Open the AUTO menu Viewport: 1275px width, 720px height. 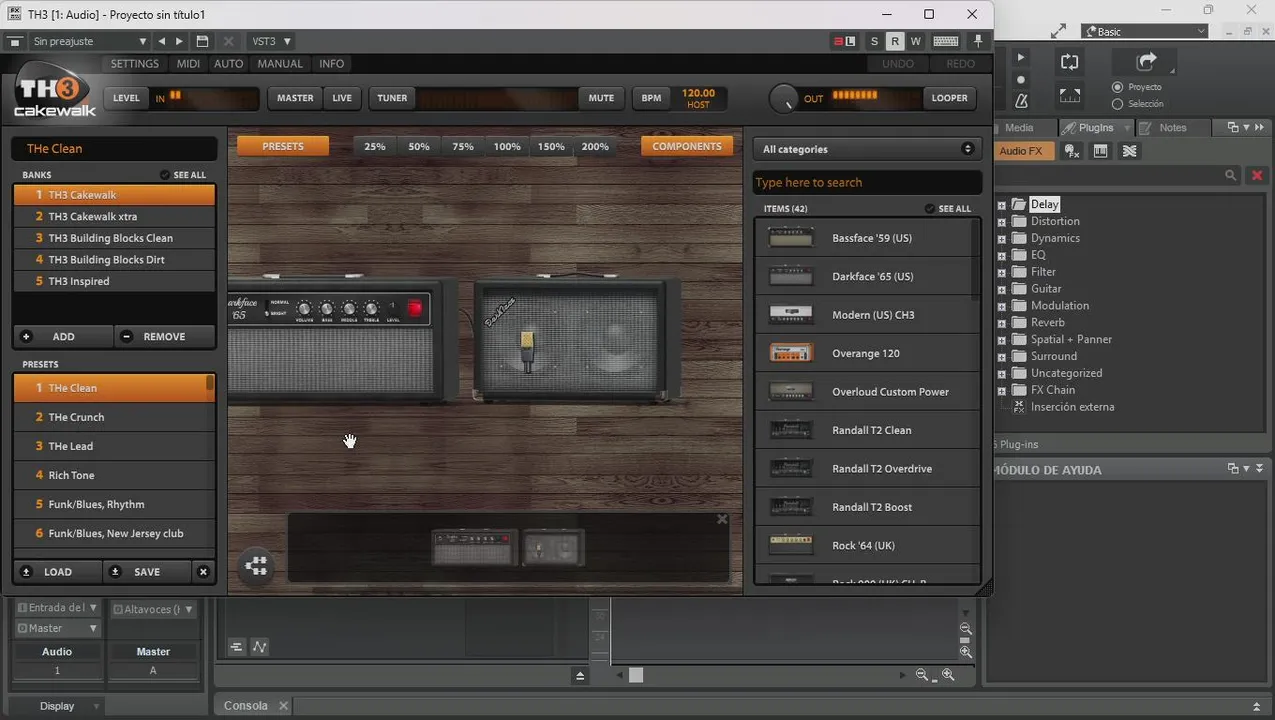click(x=229, y=64)
